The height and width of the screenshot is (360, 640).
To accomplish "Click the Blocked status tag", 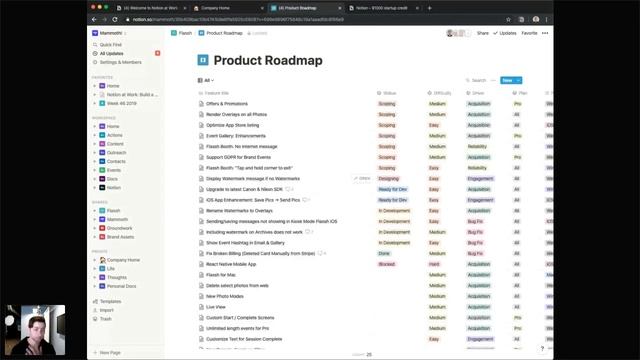I will tap(387, 264).
